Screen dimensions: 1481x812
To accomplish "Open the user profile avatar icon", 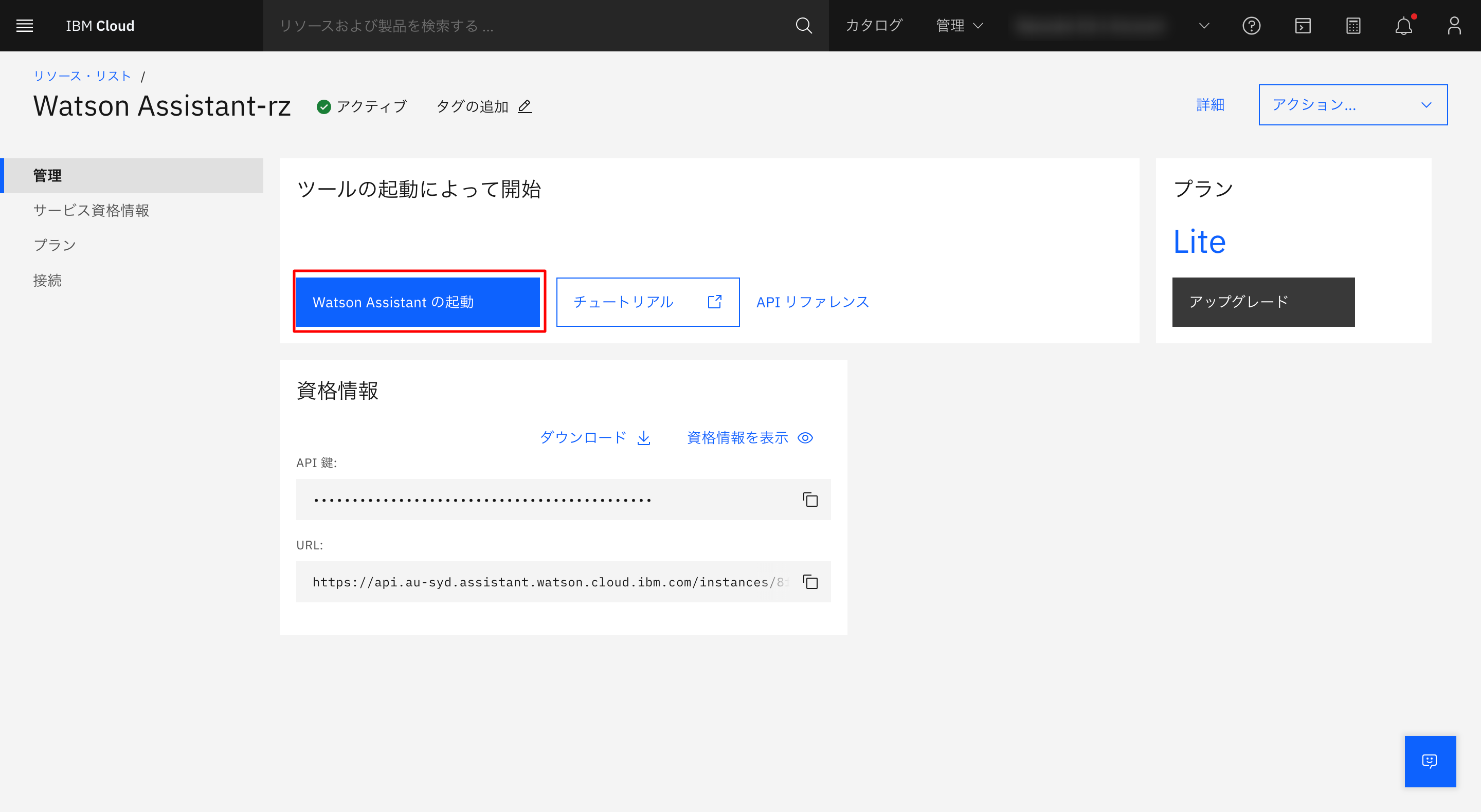I will point(1454,26).
